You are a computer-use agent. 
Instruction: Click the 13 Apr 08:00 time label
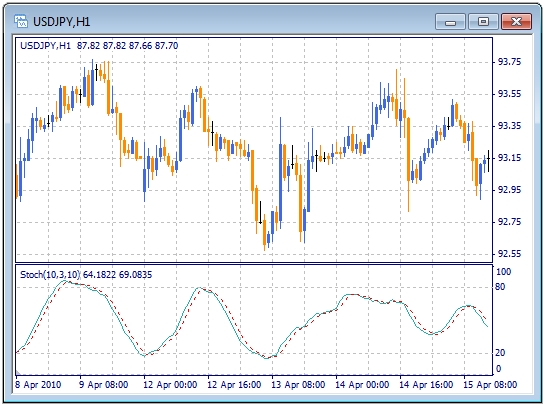[x=298, y=385]
